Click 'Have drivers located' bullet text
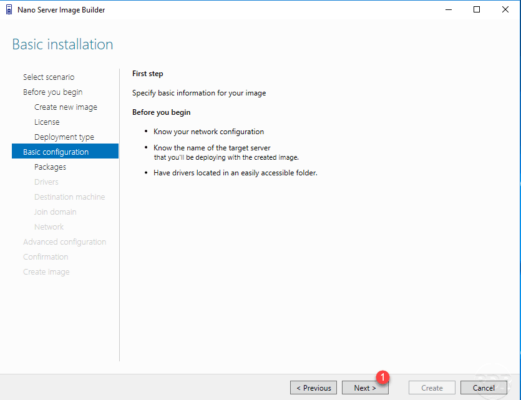The image size is (521, 400). [235, 173]
